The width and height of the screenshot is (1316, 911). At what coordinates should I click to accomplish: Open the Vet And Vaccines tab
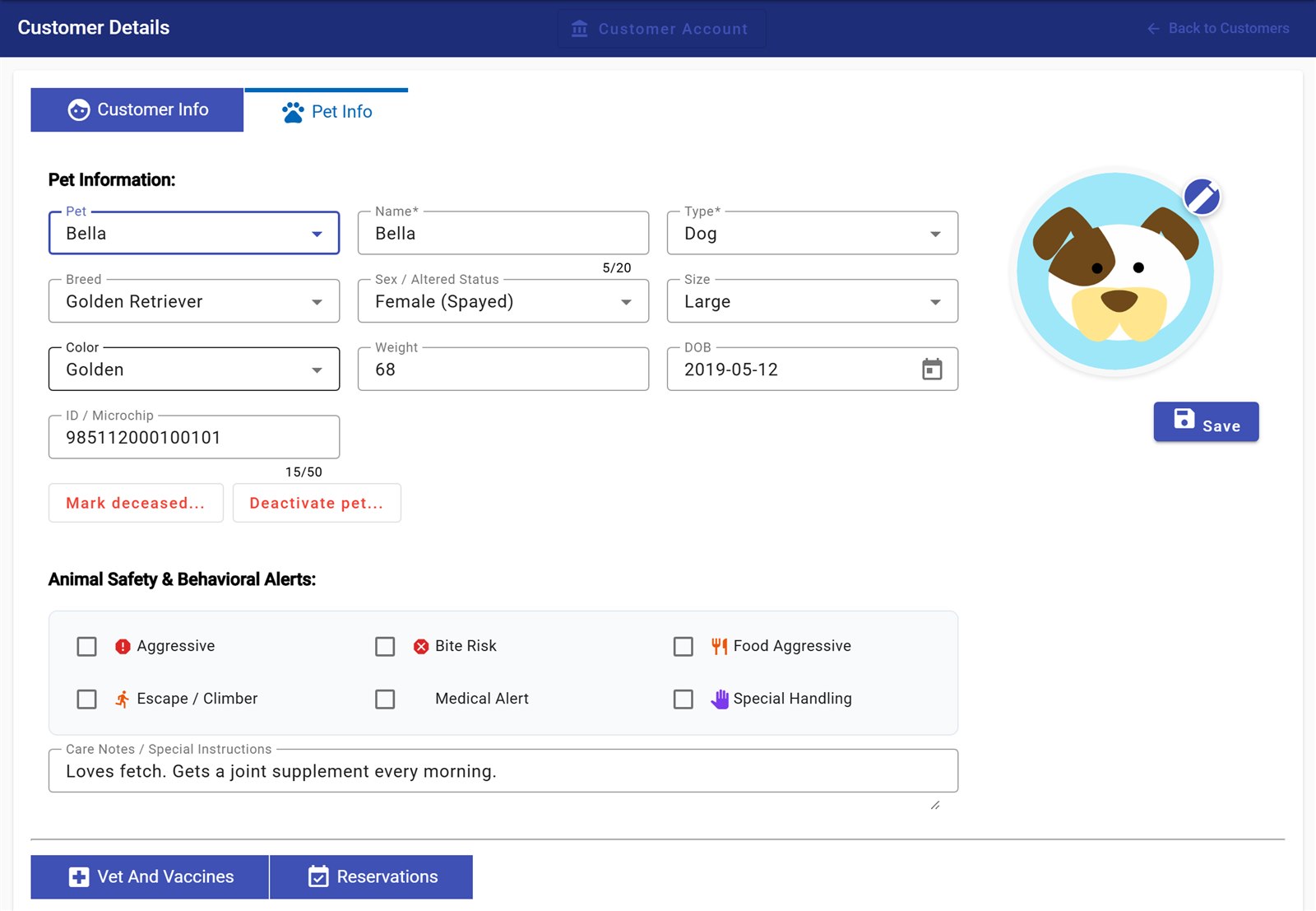coord(150,877)
